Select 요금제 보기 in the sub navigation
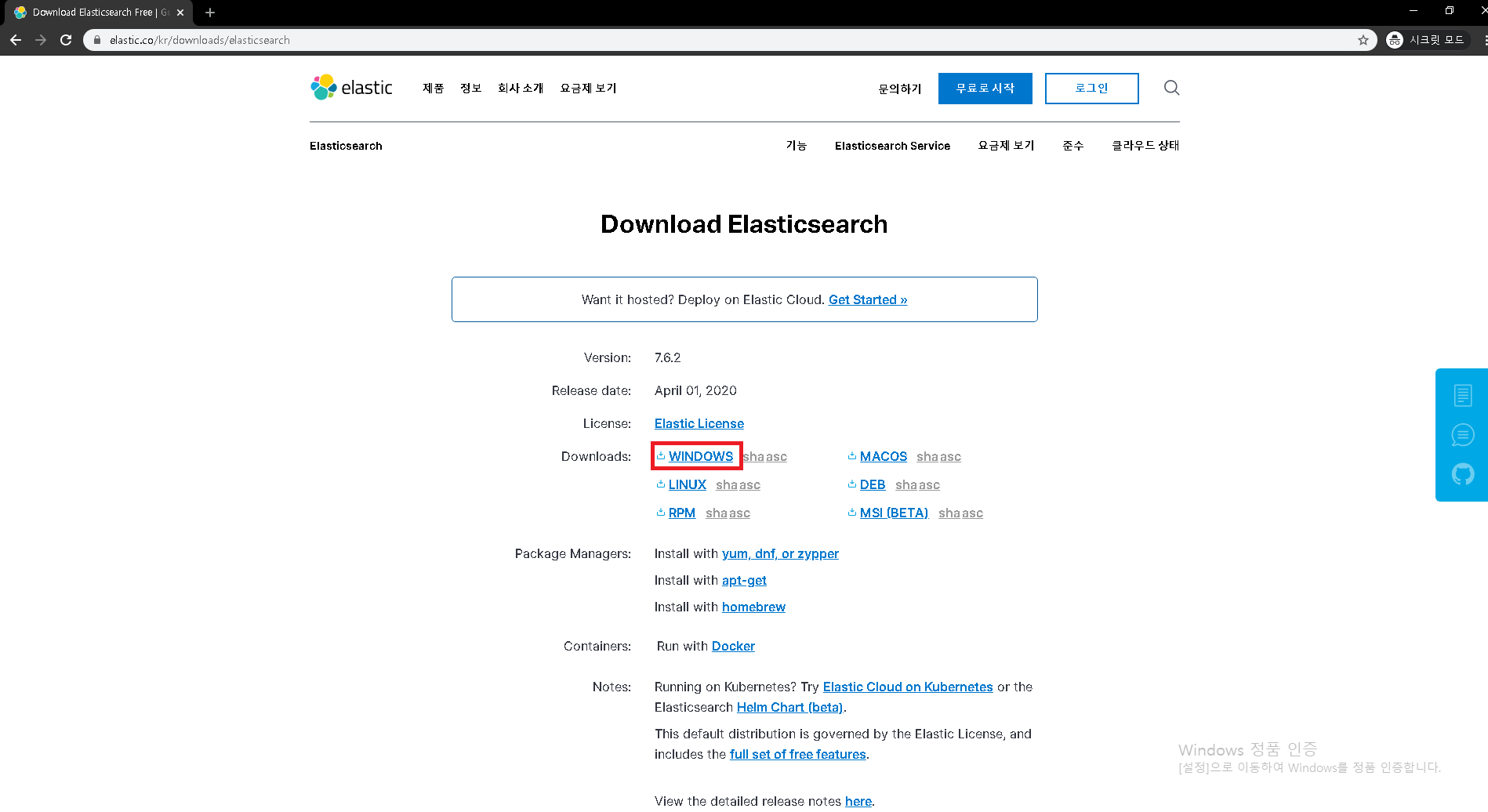Screen dimensions: 1488x812 tap(1007, 146)
